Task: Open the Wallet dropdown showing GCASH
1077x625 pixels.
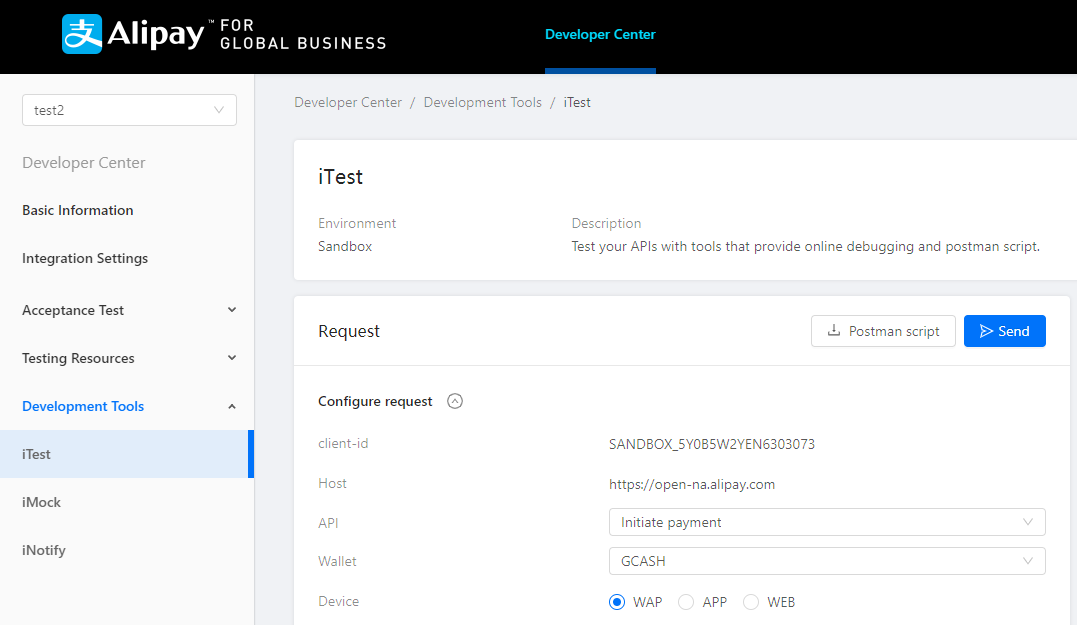Action: click(826, 561)
